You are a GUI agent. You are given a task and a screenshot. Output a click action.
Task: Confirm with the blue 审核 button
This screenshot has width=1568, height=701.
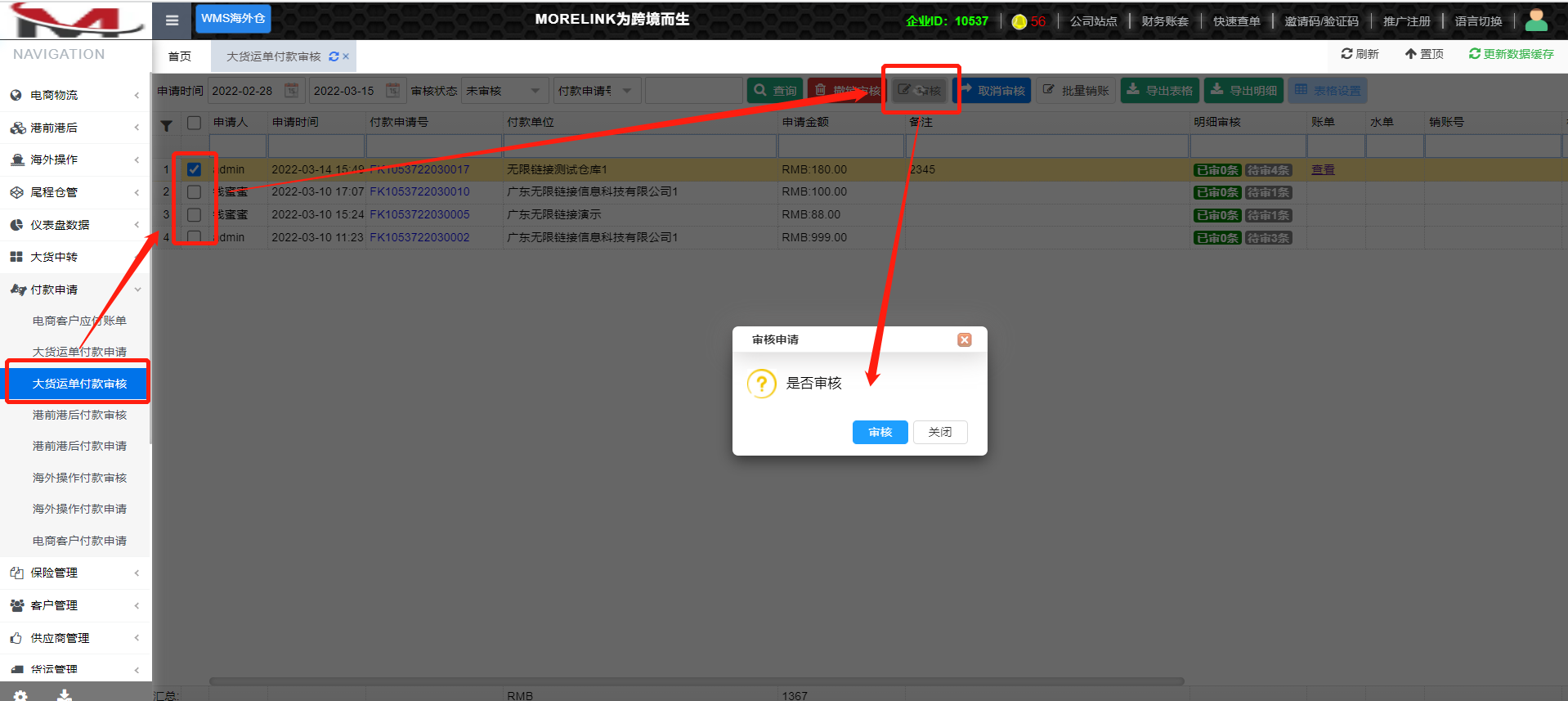[x=880, y=432]
